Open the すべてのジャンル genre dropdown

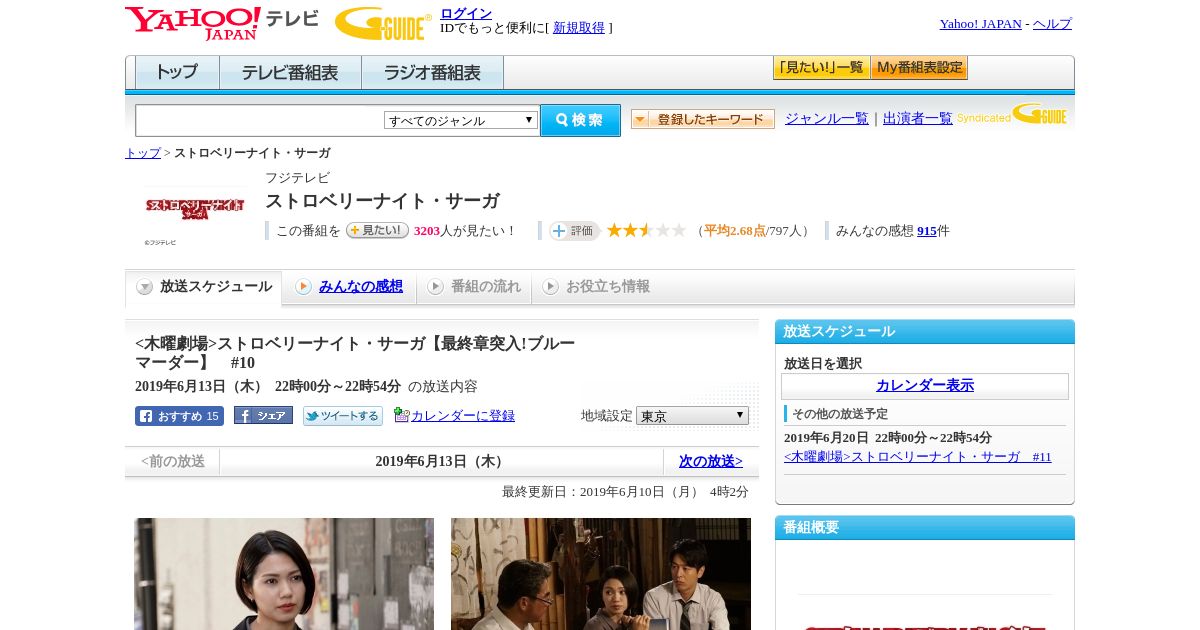(461, 120)
